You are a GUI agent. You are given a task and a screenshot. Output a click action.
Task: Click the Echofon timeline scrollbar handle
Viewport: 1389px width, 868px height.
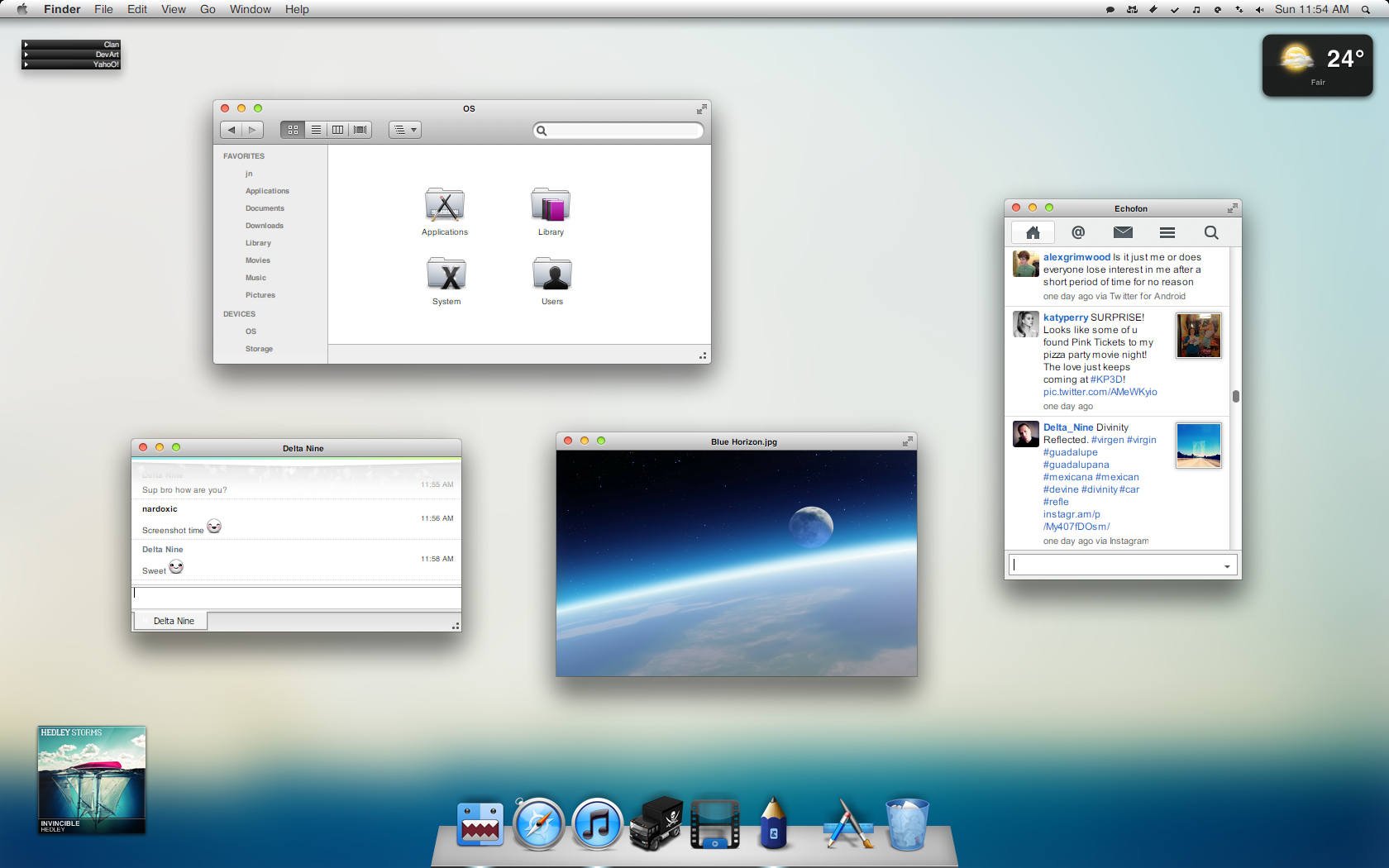1236,396
